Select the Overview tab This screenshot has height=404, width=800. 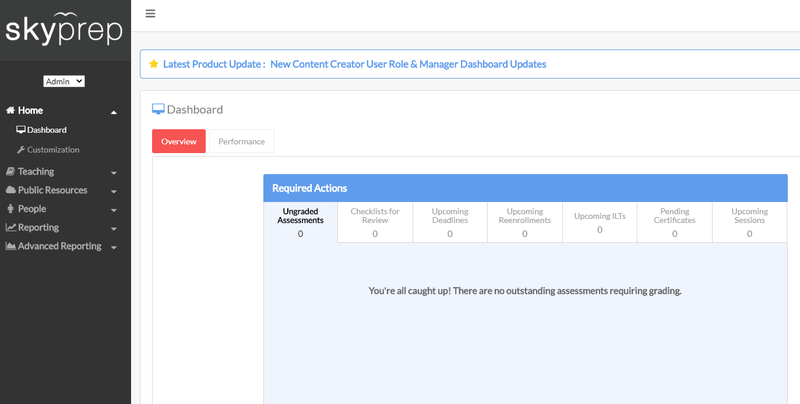[x=179, y=141]
